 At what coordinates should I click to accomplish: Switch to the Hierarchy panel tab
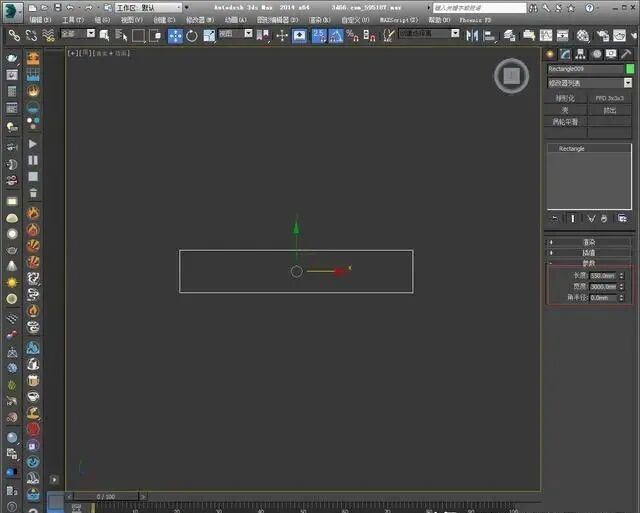[x=580, y=54]
